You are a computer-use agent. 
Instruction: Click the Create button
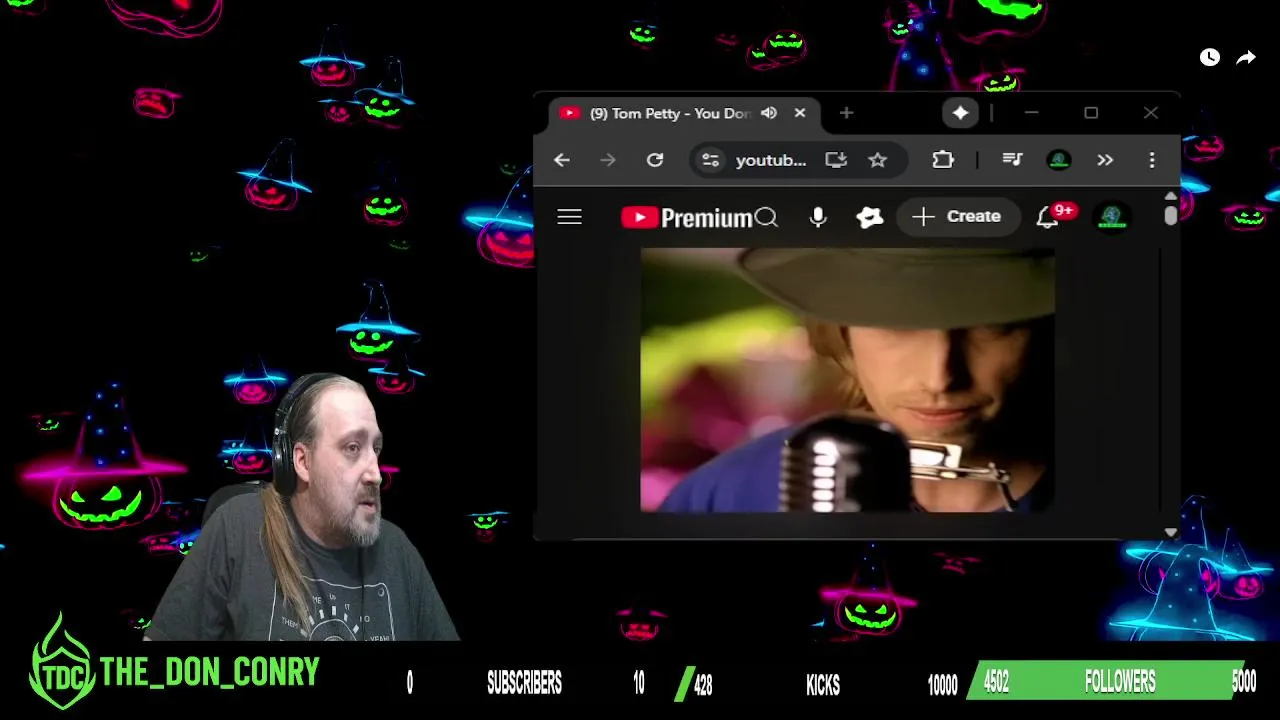(956, 216)
